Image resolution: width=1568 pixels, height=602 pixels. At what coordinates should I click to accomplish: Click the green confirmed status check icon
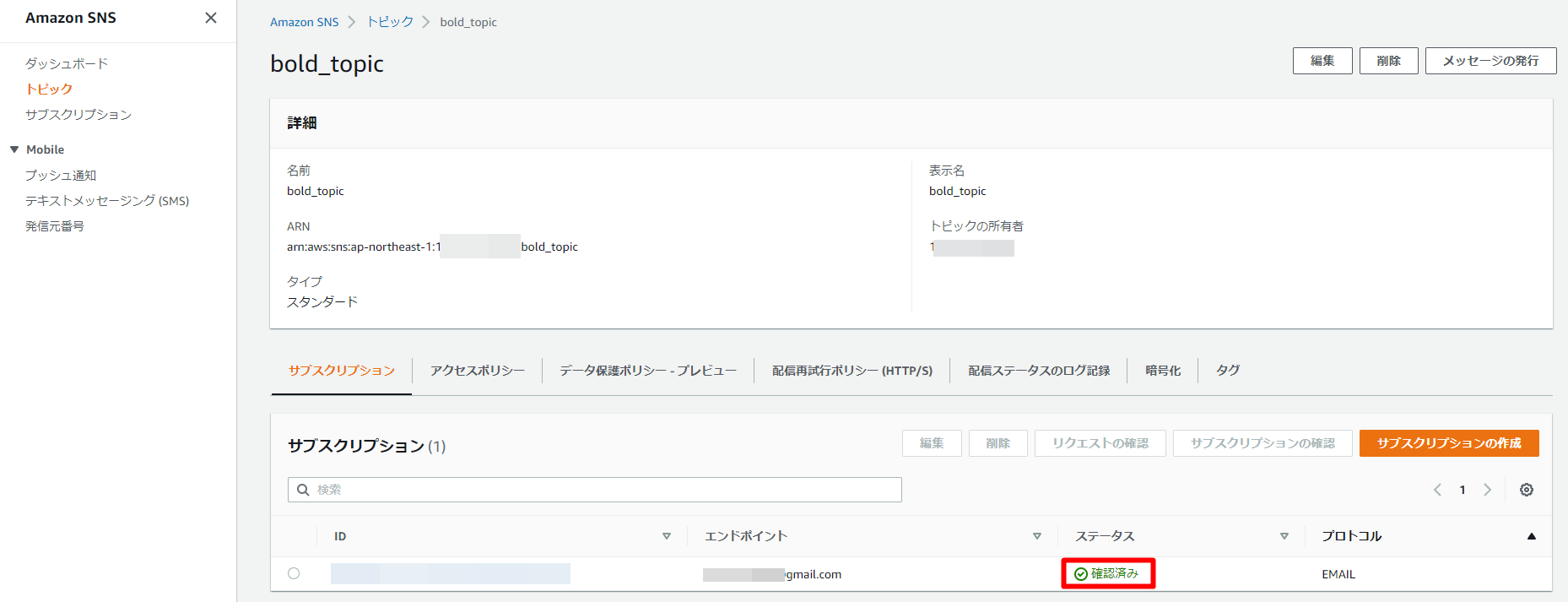1080,574
